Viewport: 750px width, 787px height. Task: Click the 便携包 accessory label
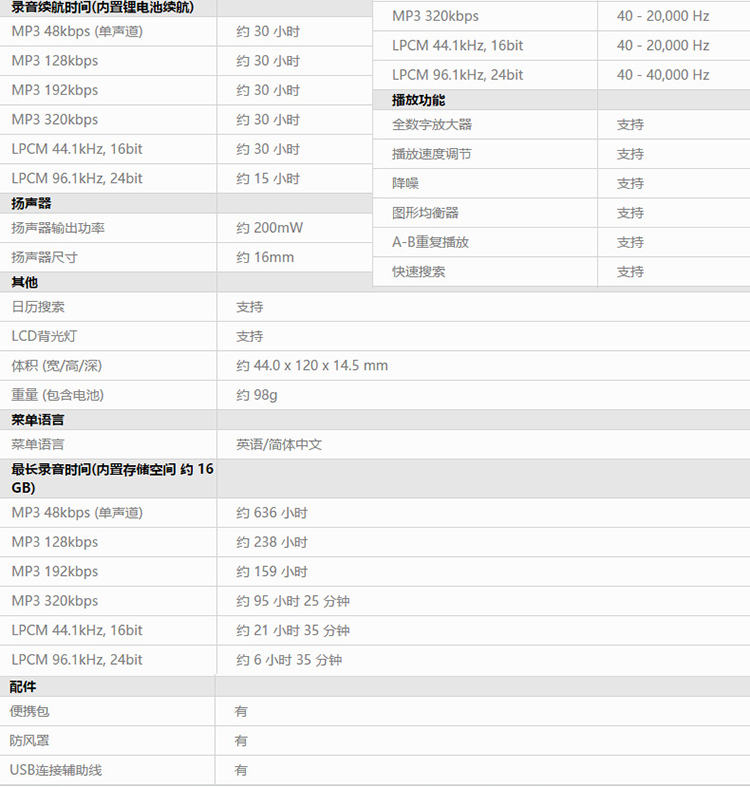[30, 712]
